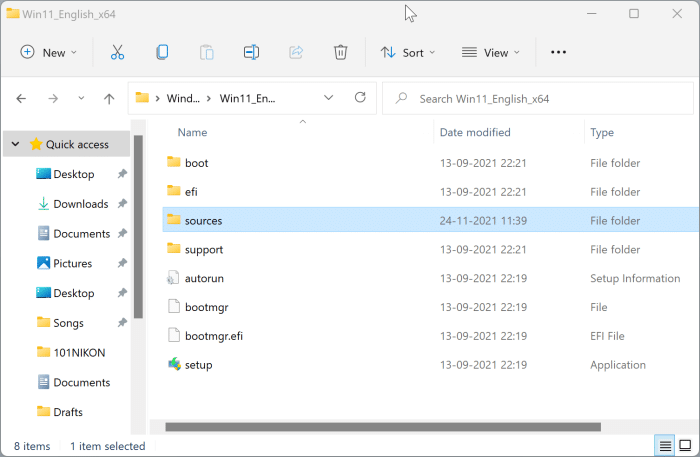This screenshot has width=700, height=457.
Task: Click the navigation pane vertical scrollbar
Action: click(138, 227)
